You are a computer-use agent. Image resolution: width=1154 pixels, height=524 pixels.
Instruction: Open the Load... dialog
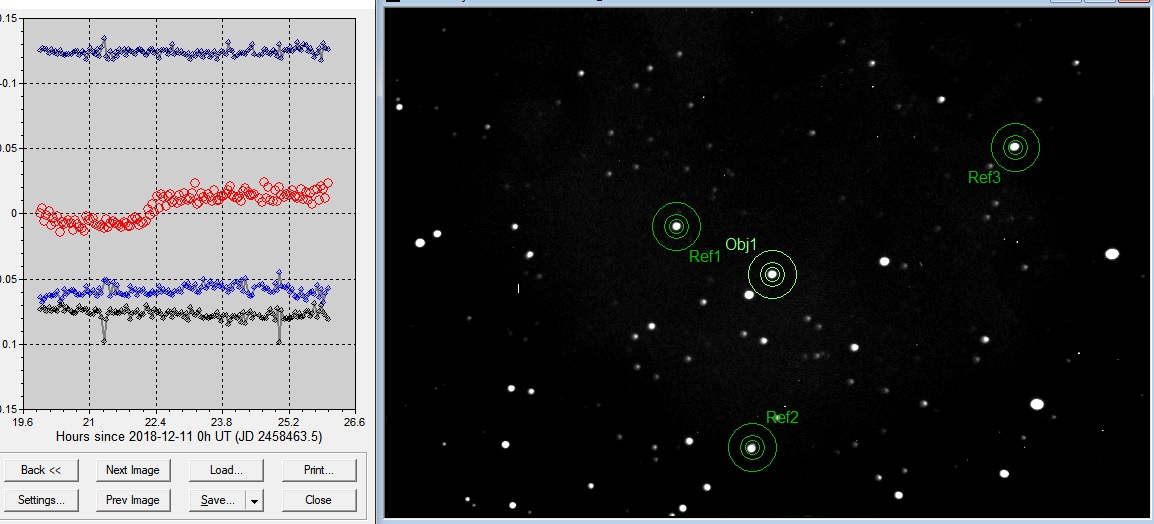coord(226,469)
